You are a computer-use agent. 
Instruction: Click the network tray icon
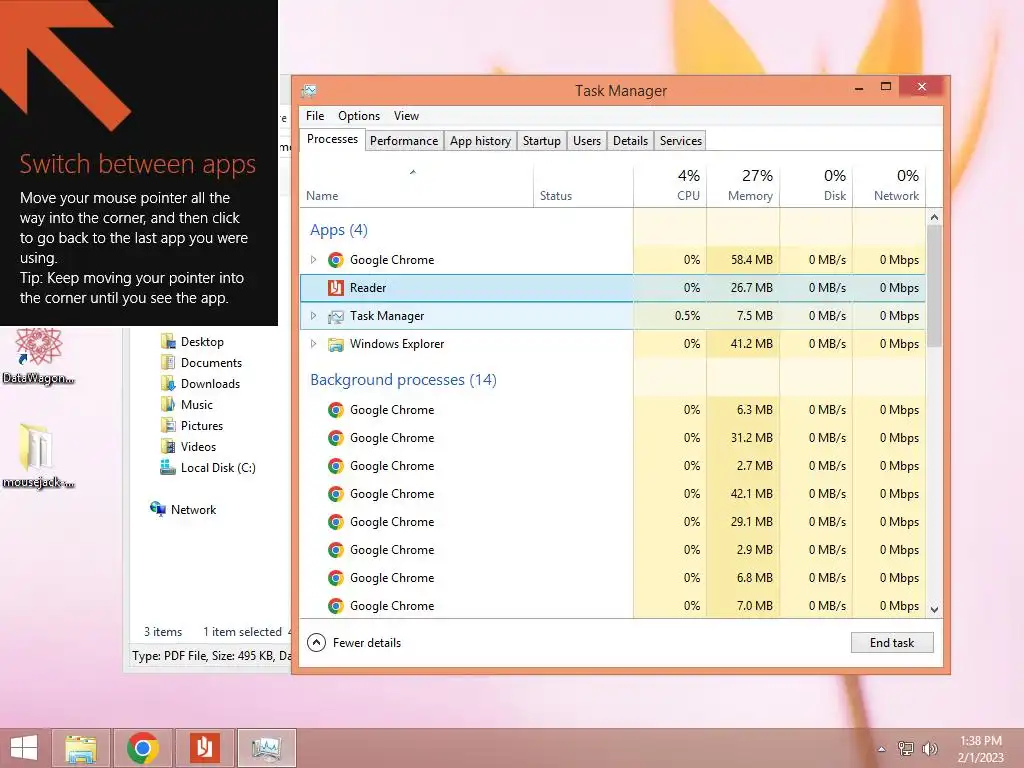click(906, 749)
